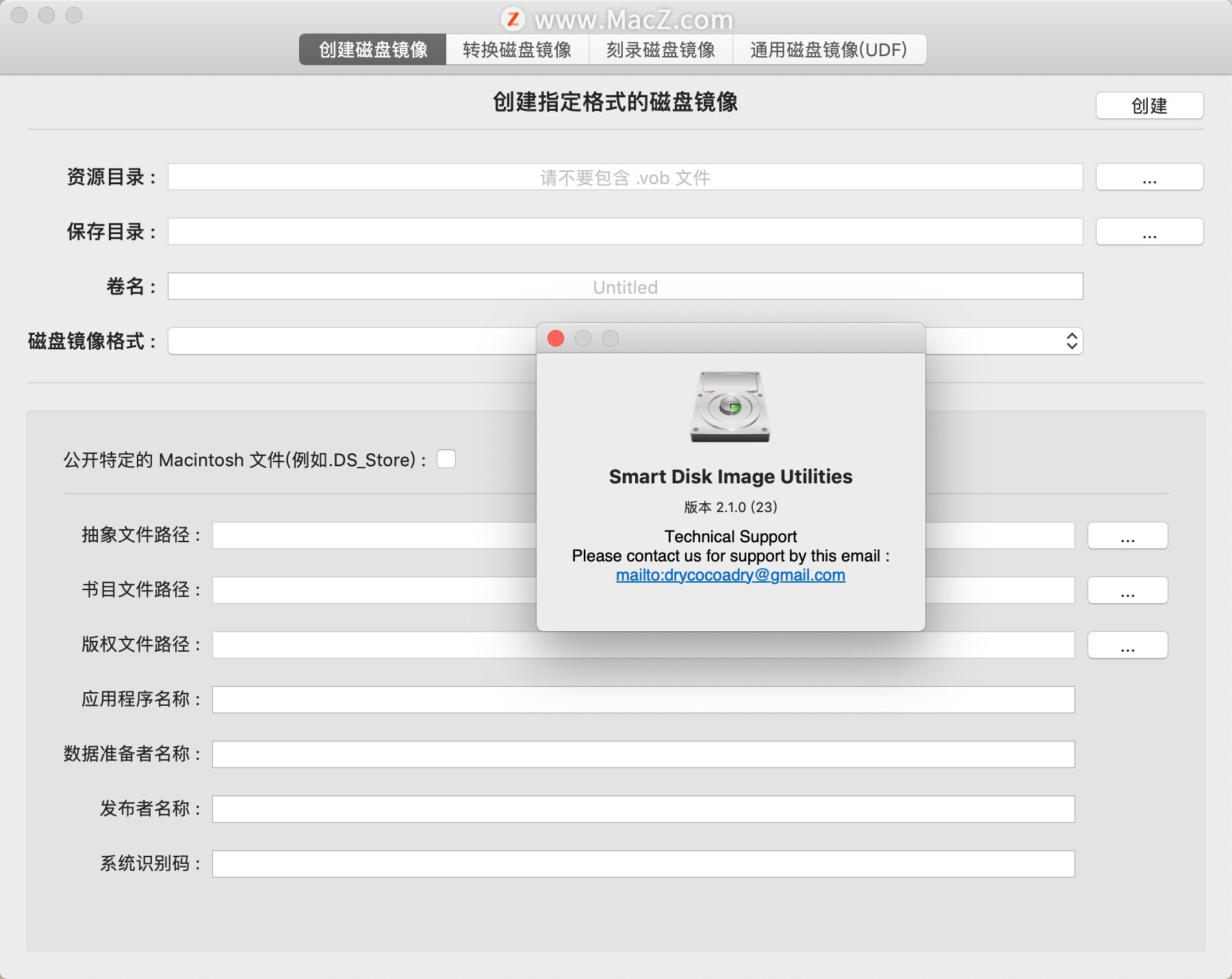Select the 刻录磁盘镜像 tab

pos(661,49)
